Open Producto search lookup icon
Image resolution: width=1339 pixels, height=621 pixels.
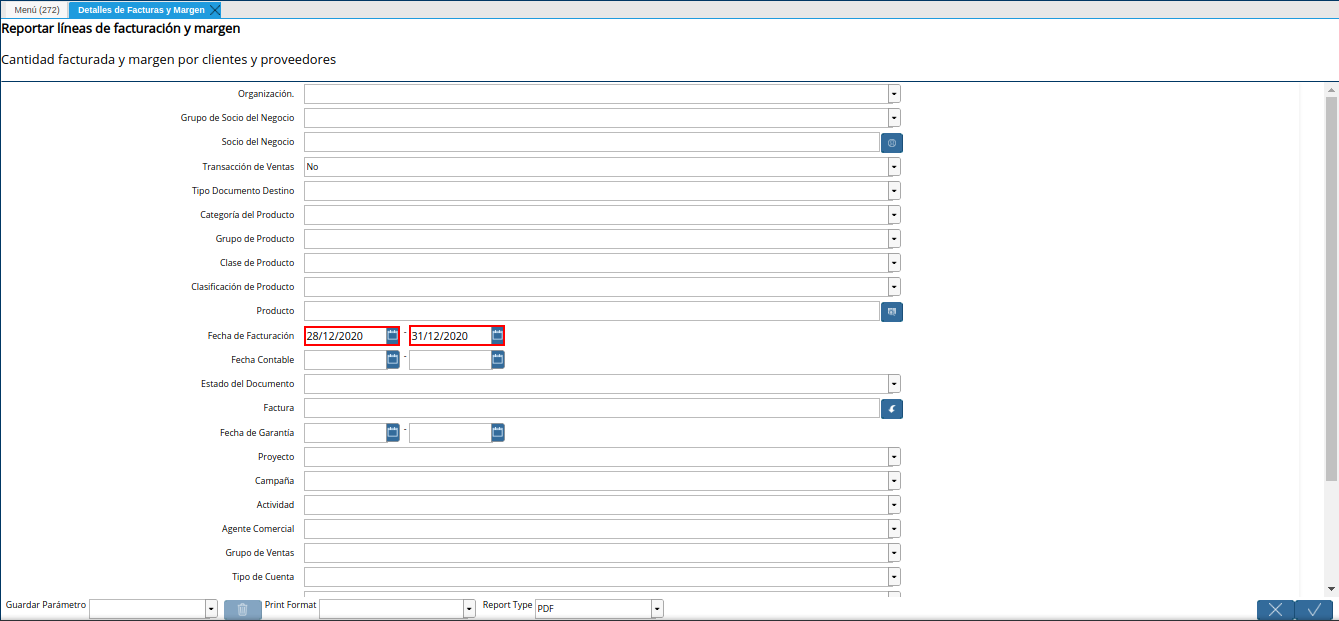[x=892, y=312]
